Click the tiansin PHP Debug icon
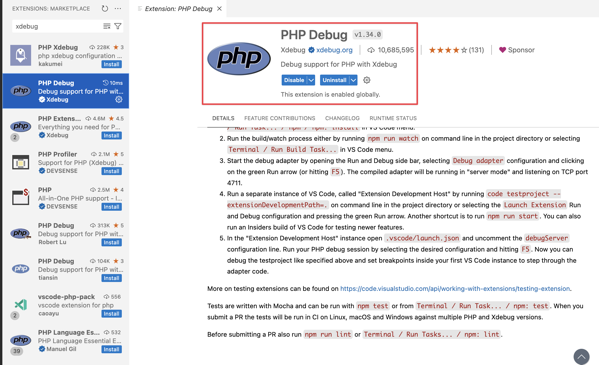The height and width of the screenshot is (365, 599). (21, 269)
